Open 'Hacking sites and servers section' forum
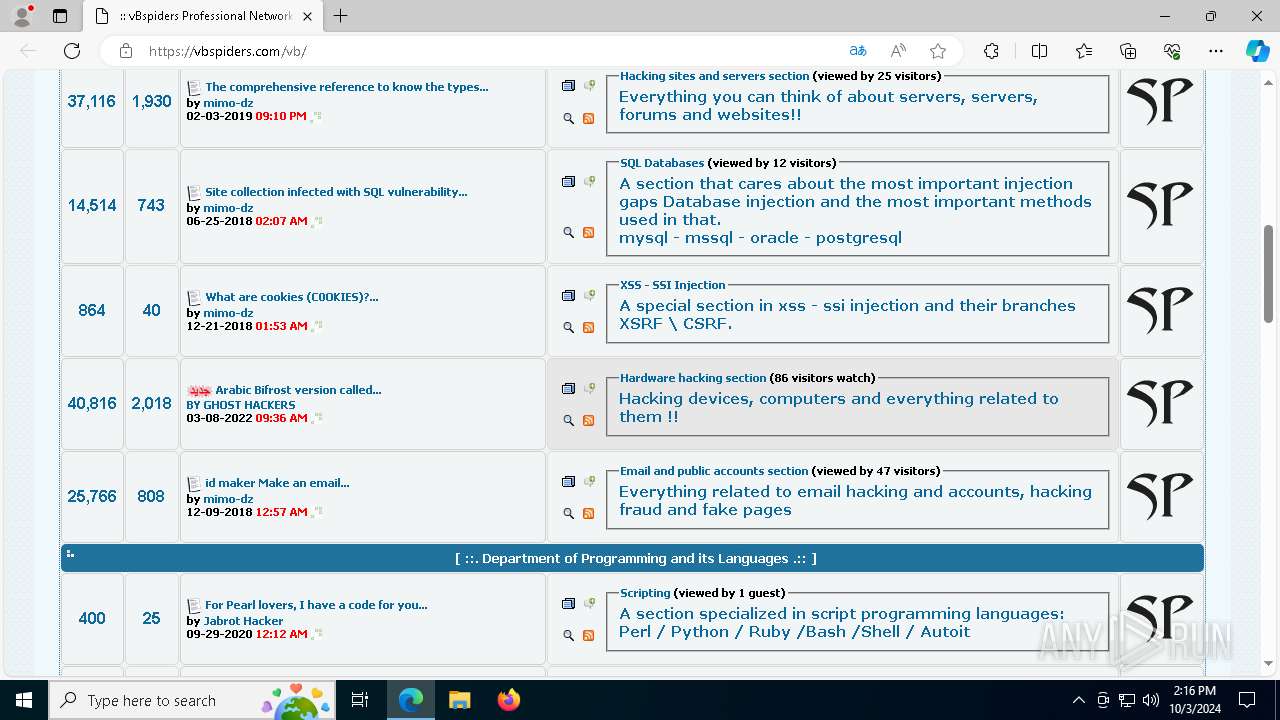 click(x=715, y=76)
